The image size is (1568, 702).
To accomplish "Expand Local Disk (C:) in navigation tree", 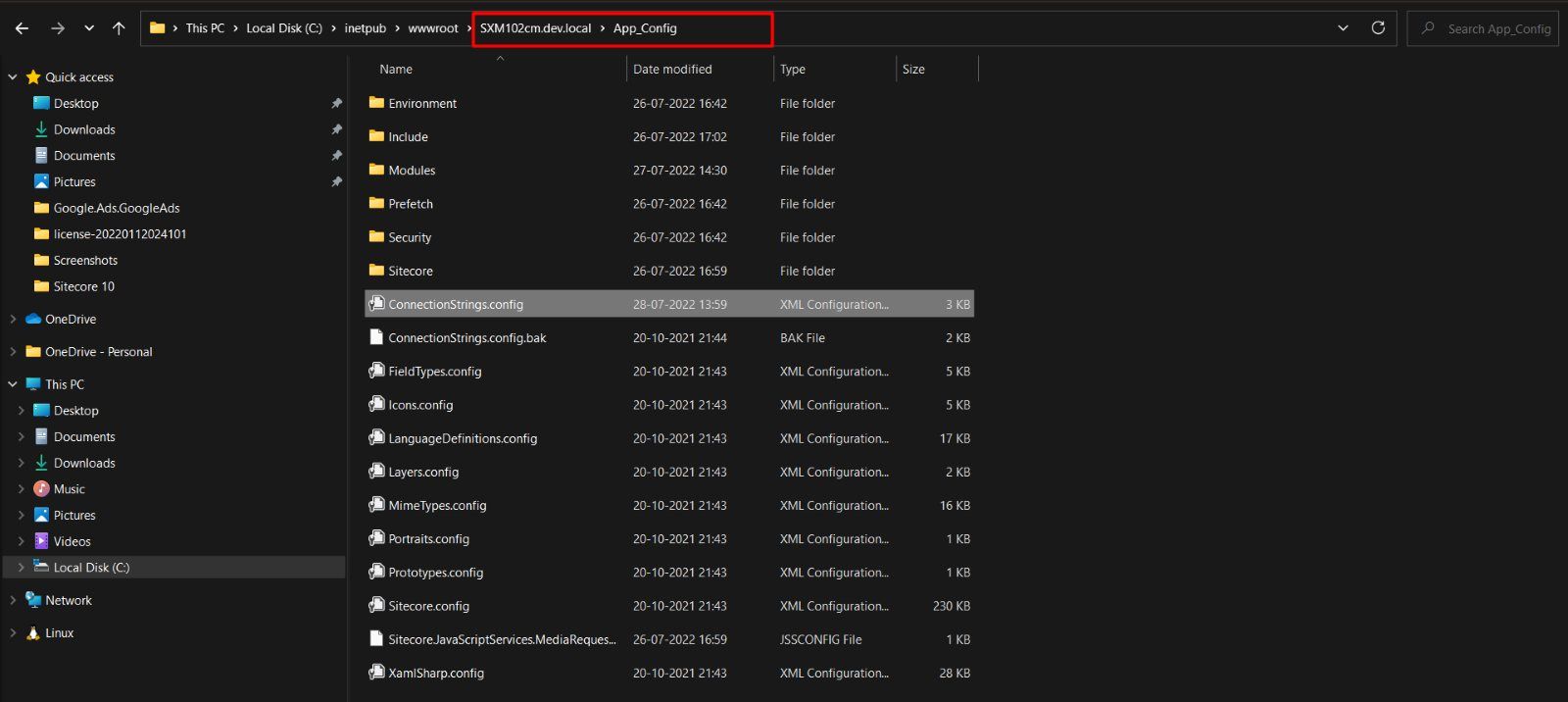I will point(22,568).
